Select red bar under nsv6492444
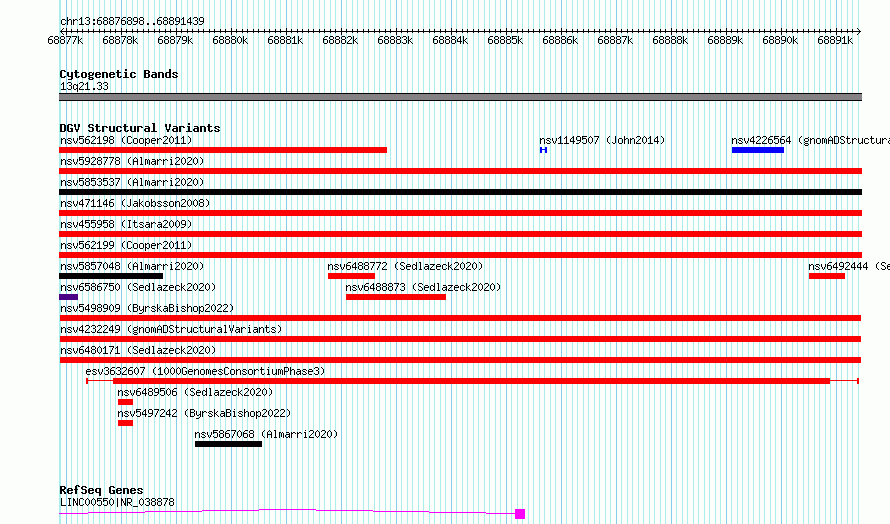 coord(827,276)
